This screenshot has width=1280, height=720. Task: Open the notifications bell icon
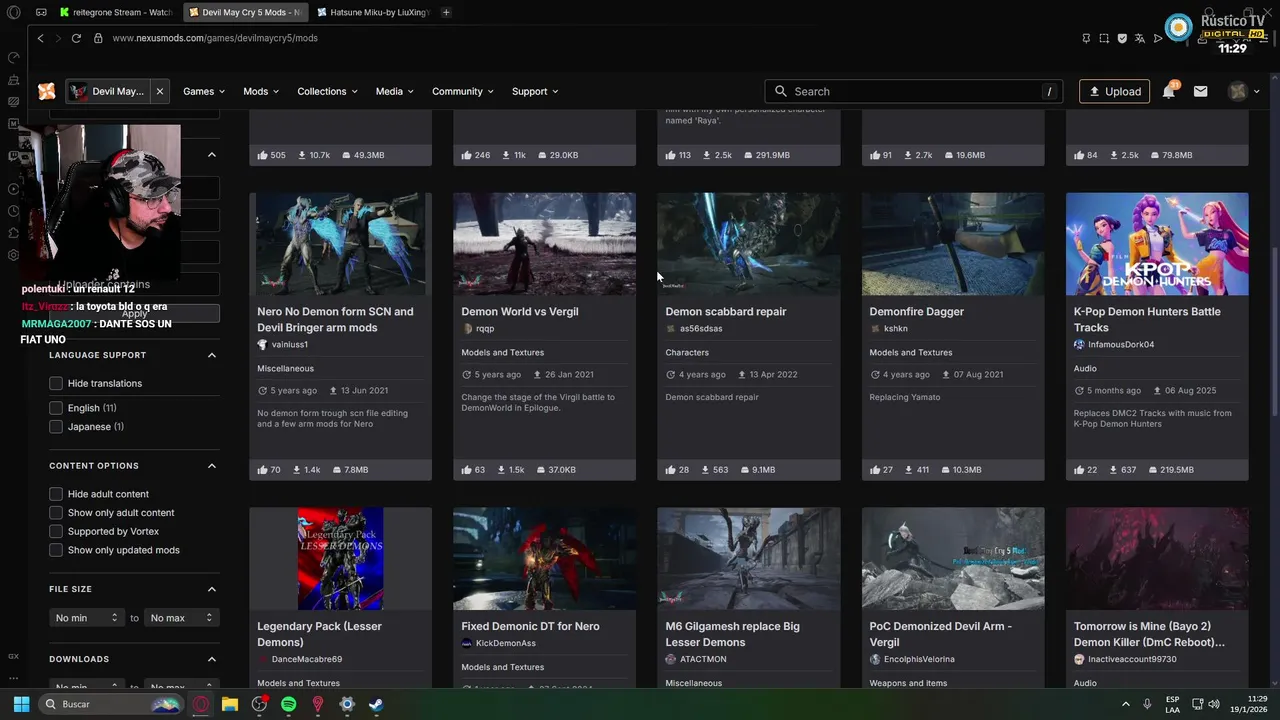point(1168,91)
